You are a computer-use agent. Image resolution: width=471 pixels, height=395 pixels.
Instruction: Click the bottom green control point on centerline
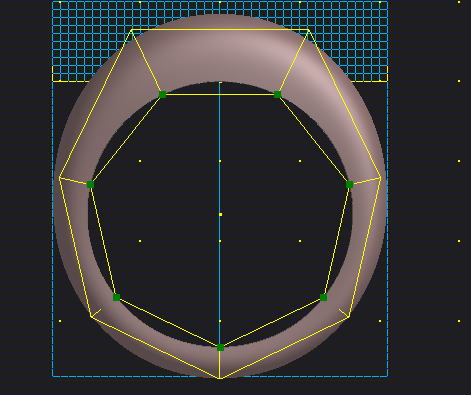point(220,348)
